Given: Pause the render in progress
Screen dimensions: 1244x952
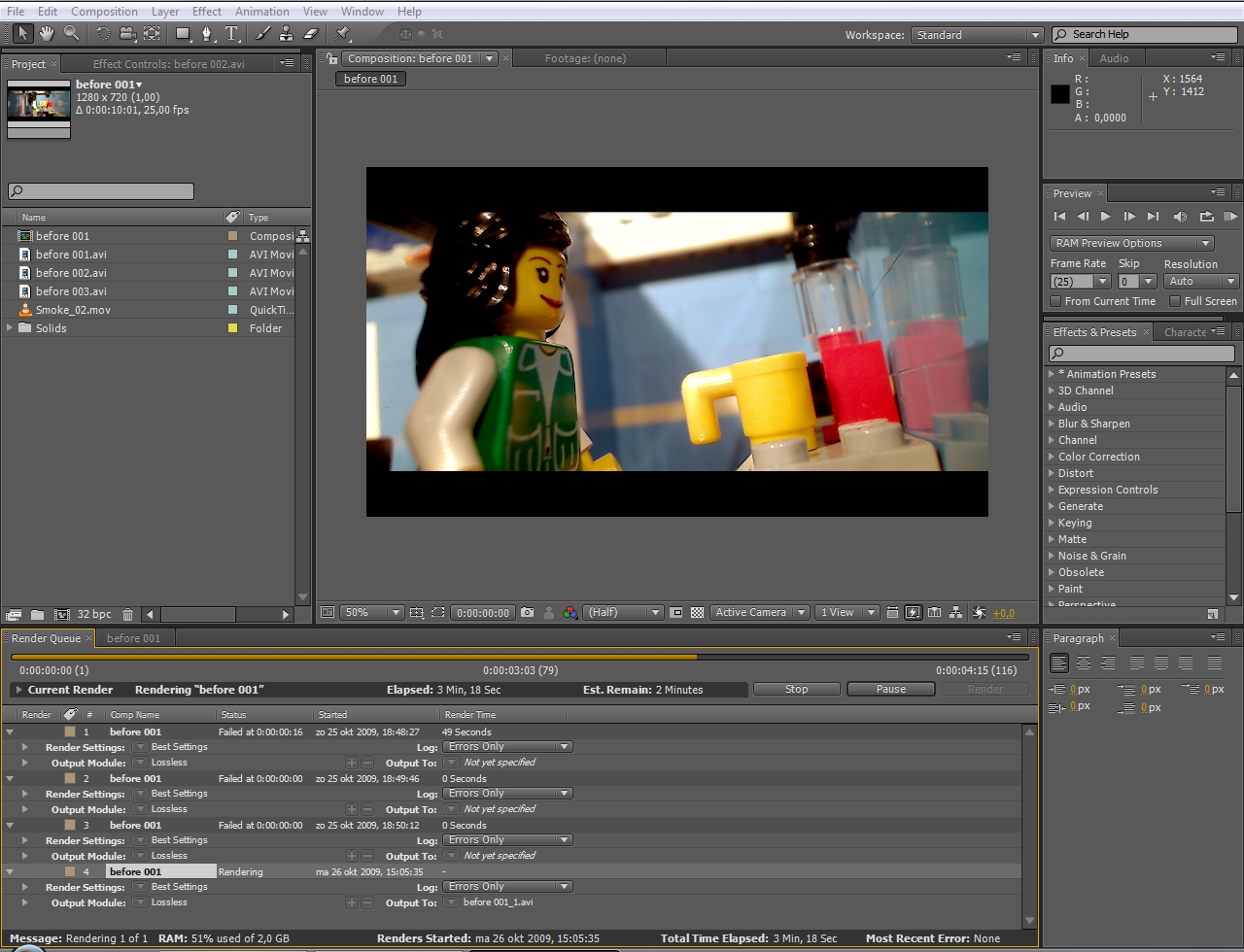Looking at the screenshot, I should [x=890, y=689].
